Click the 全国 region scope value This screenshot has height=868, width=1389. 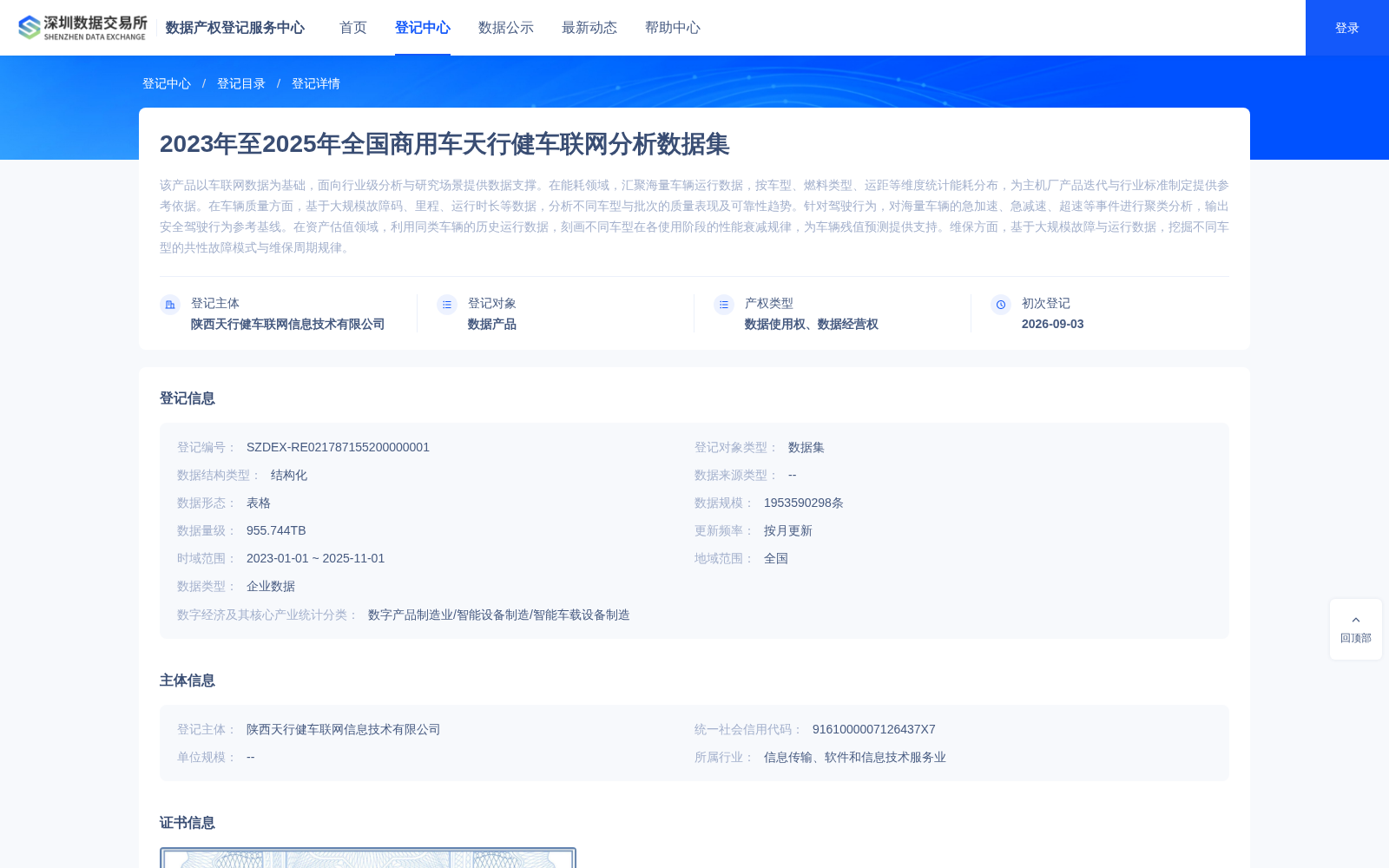coord(776,558)
